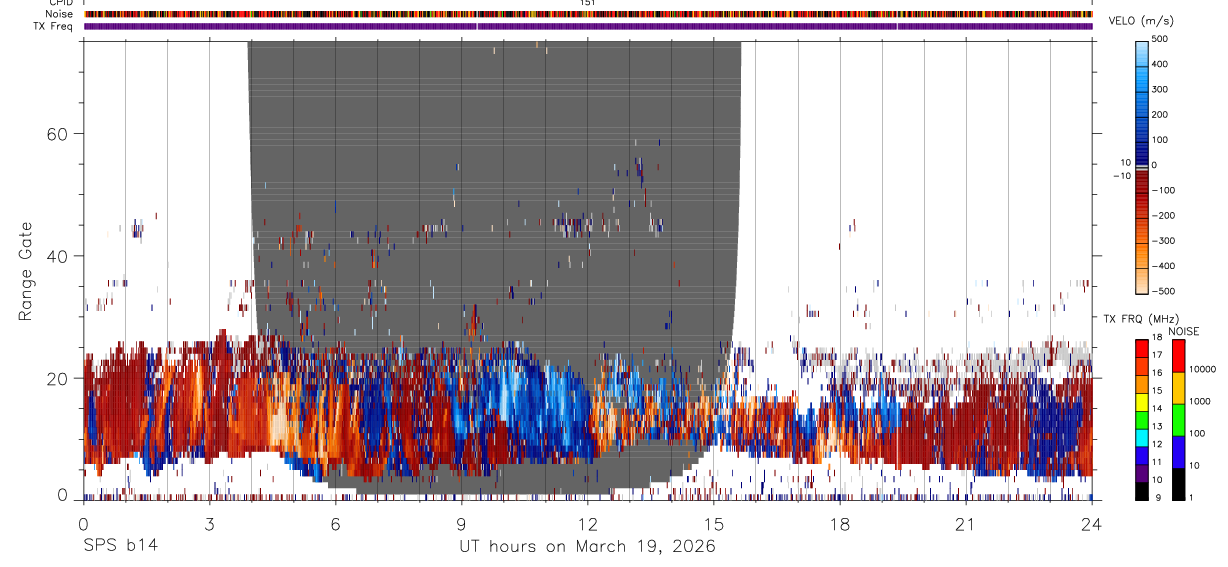Click the blue 10–100 NOISE swatch
Screen dimensions: 1228x567
[x=1178, y=452]
